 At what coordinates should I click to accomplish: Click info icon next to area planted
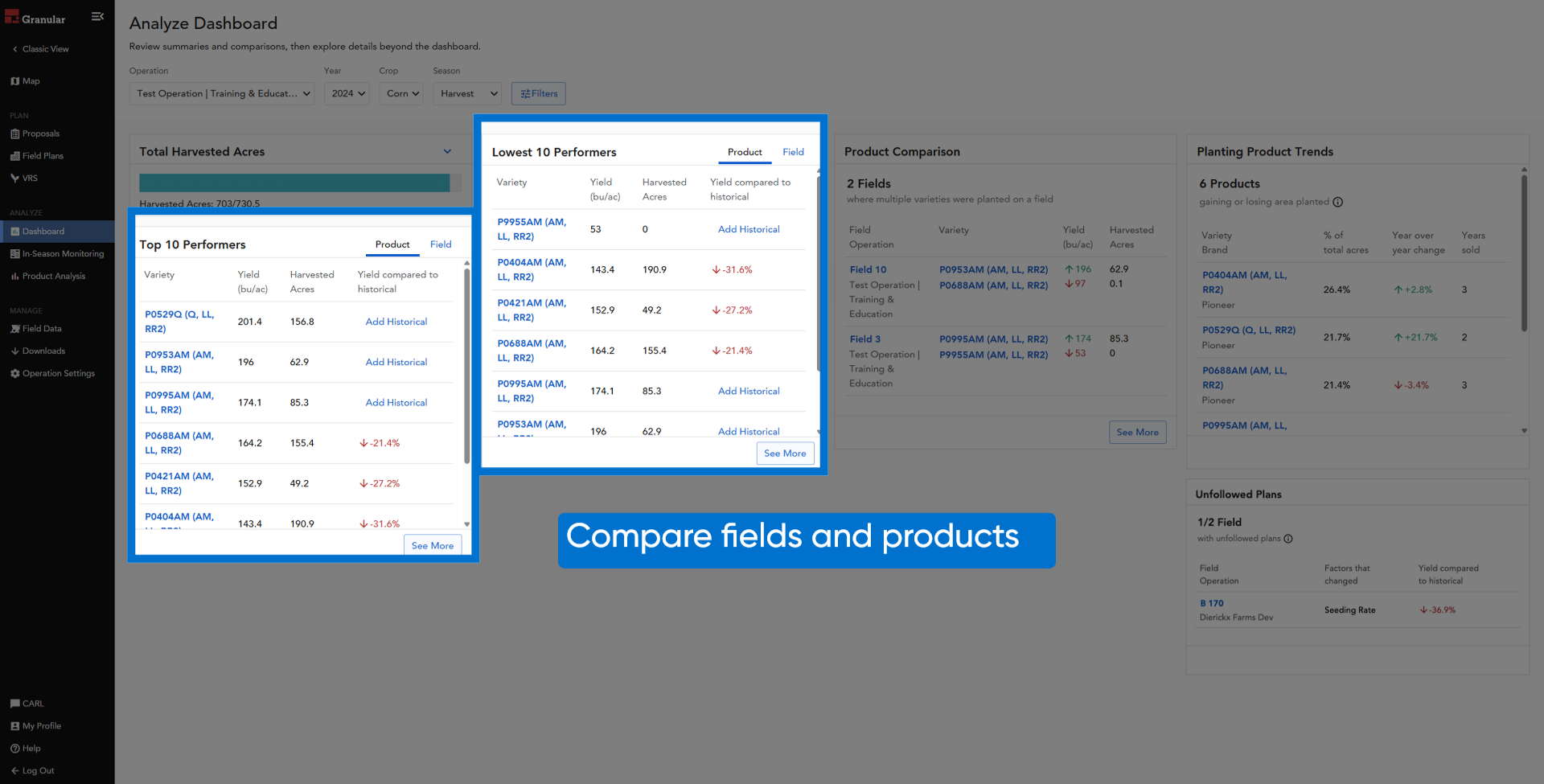tap(1338, 203)
